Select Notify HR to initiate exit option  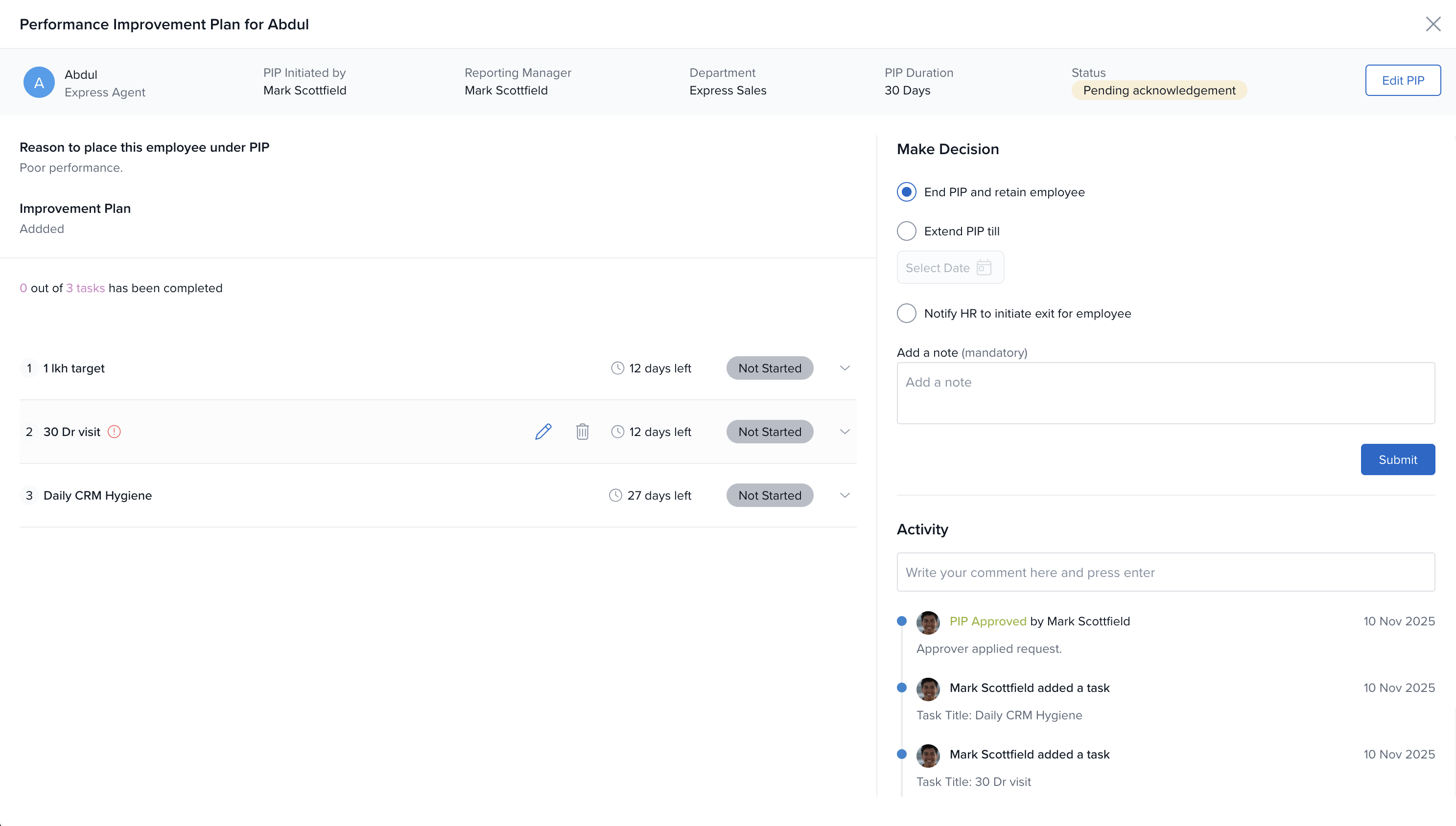coord(906,313)
